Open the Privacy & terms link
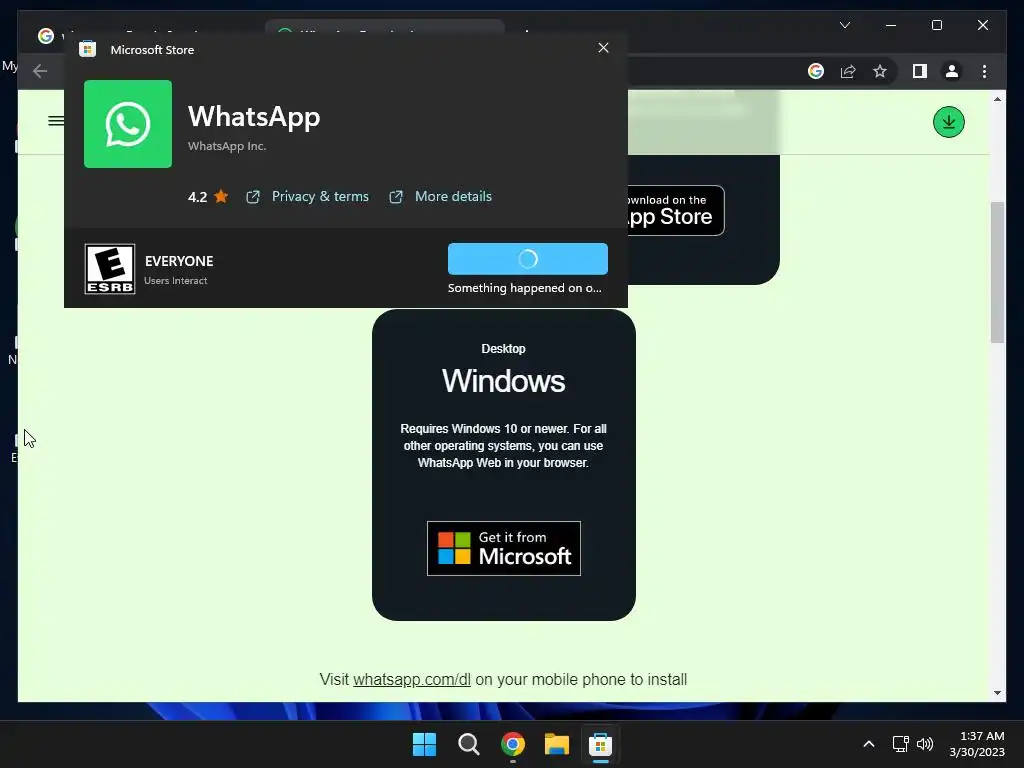The image size is (1024, 768). point(320,197)
